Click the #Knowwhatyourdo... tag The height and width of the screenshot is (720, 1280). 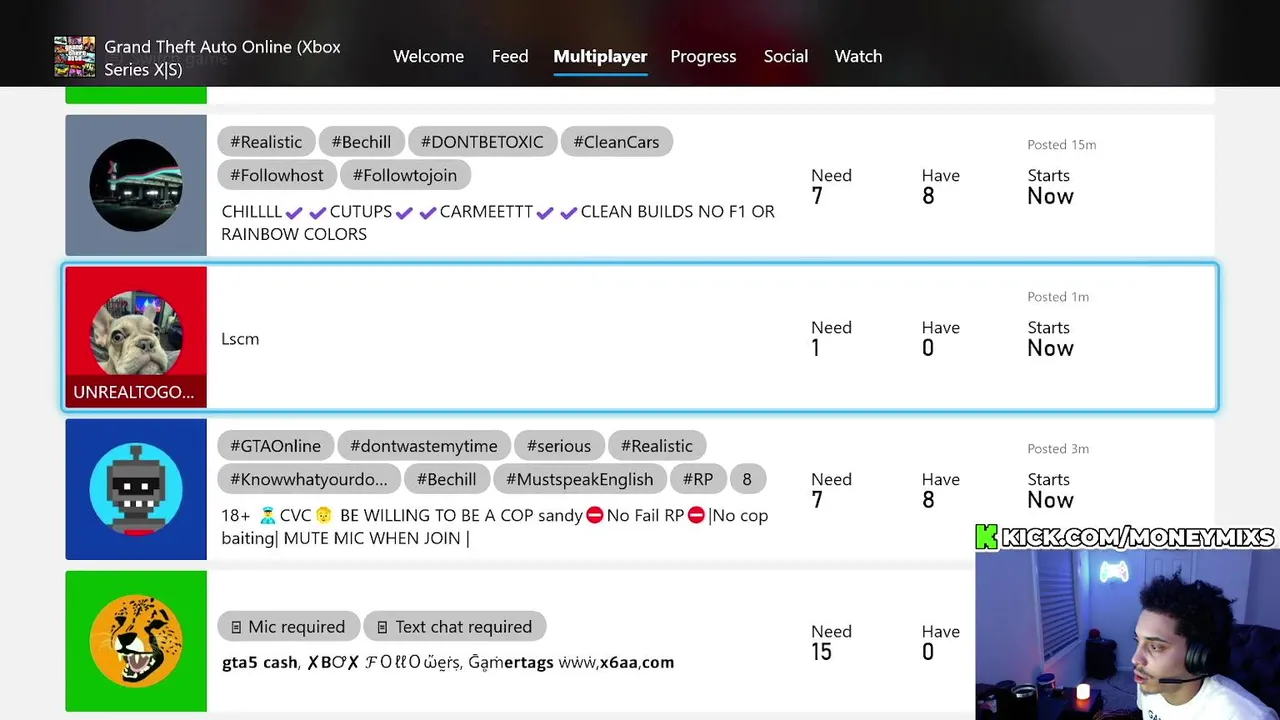[x=309, y=479]
